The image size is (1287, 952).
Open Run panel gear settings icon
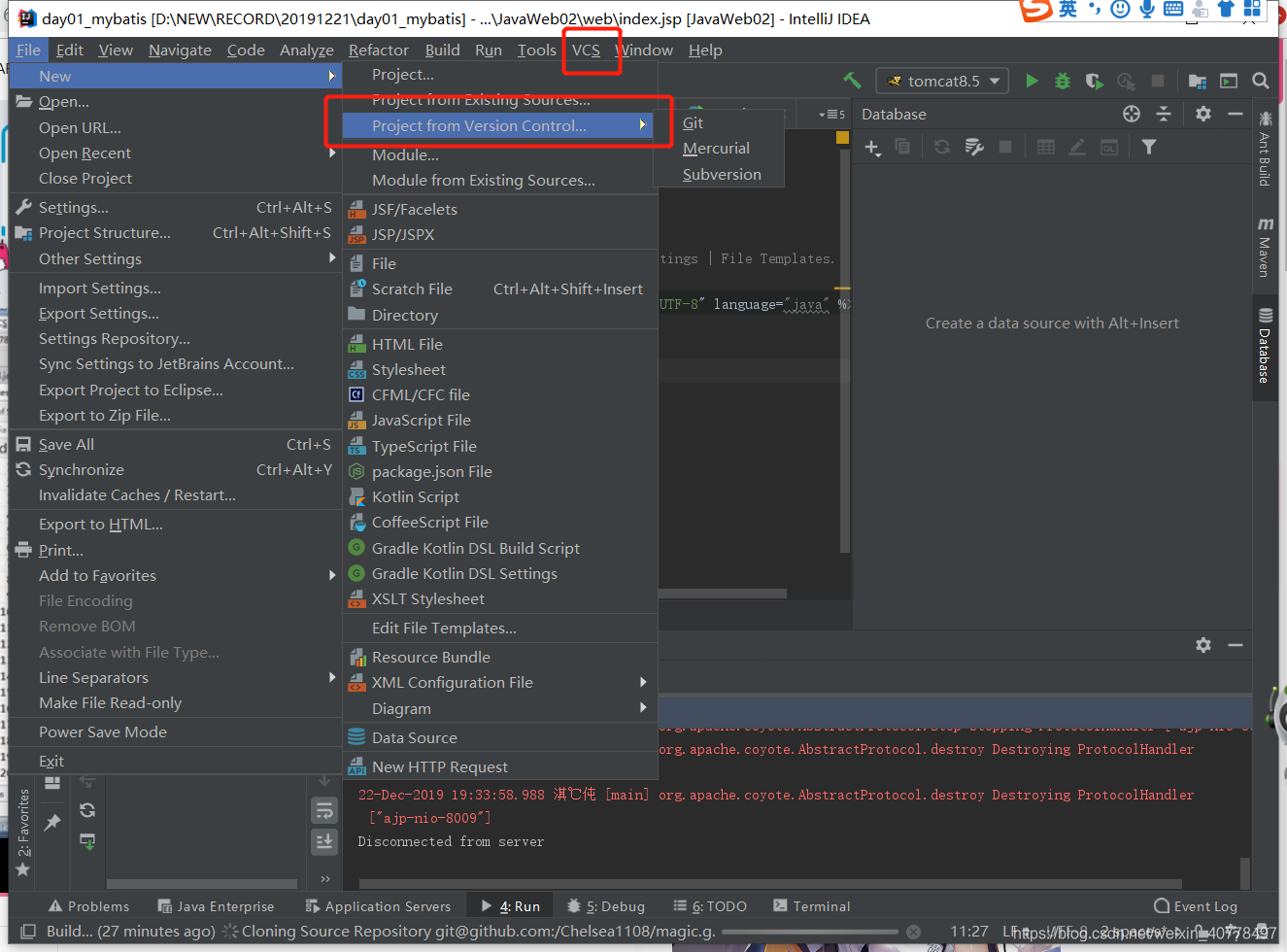1203,645
